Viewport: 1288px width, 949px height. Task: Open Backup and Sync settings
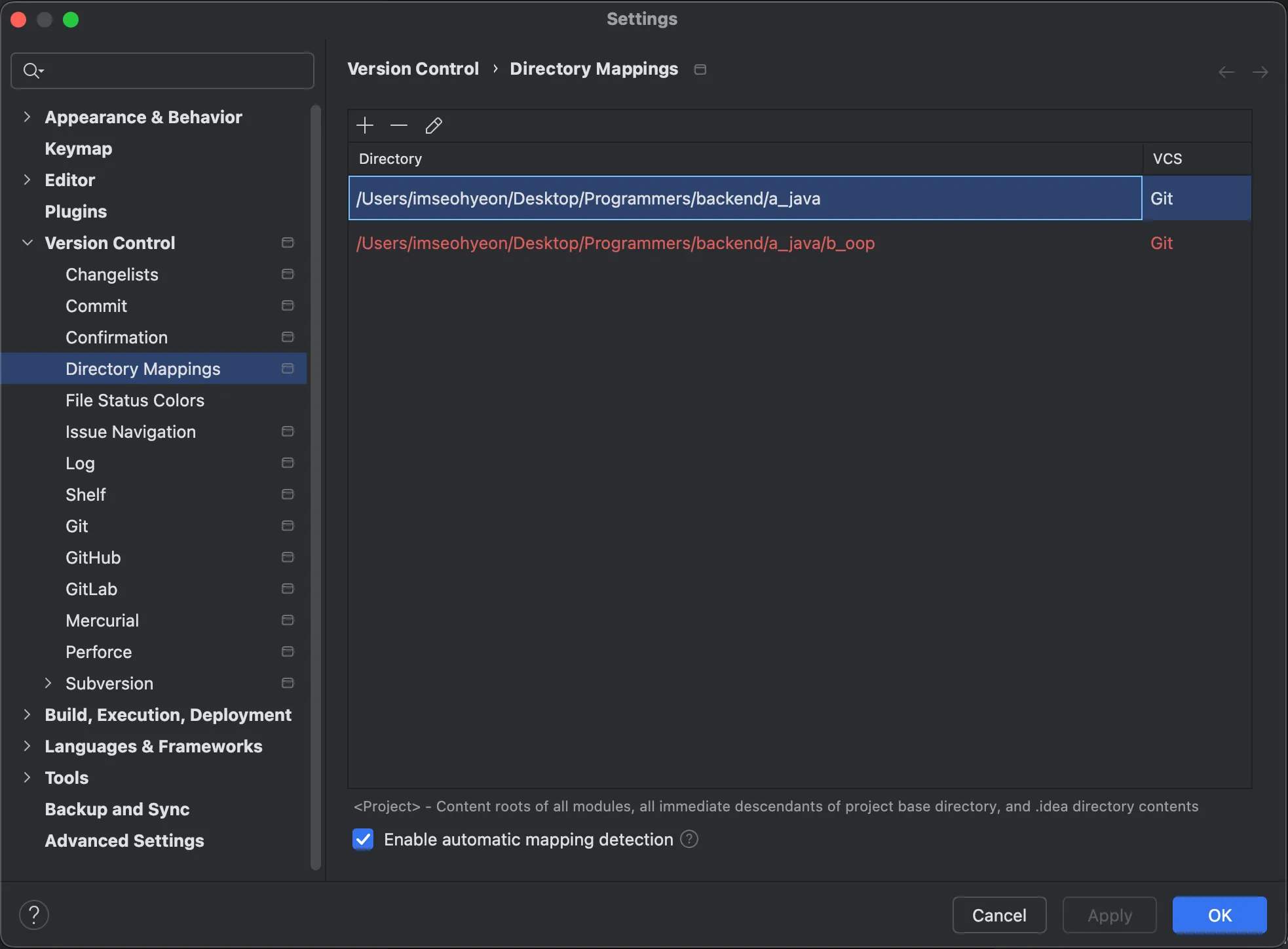click(x=117, y=809)
